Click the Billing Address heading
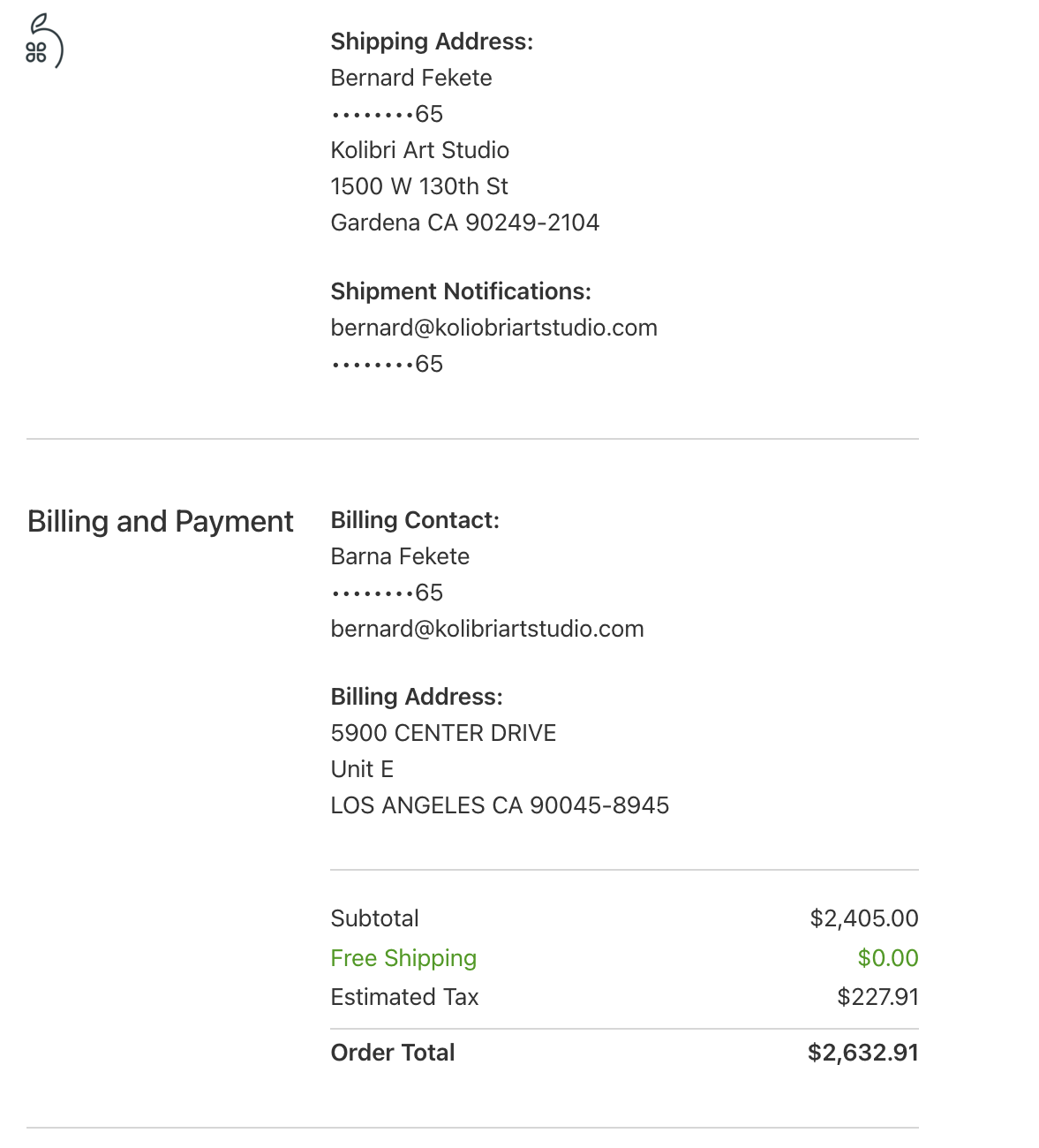The height and width of the screenshot is (1148, 1039). coord(417,697)
